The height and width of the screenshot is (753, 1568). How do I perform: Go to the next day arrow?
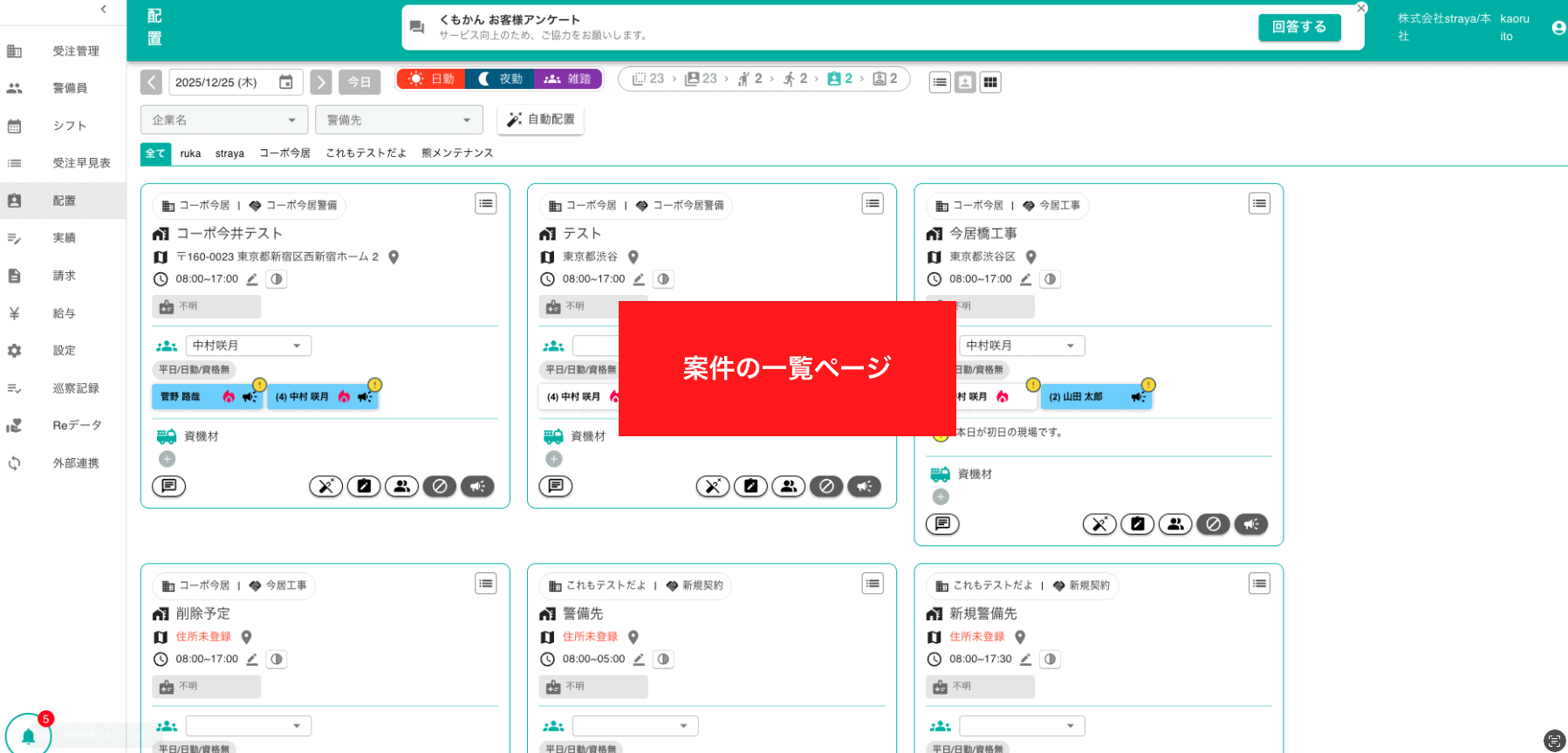click(x=321, y=82)
